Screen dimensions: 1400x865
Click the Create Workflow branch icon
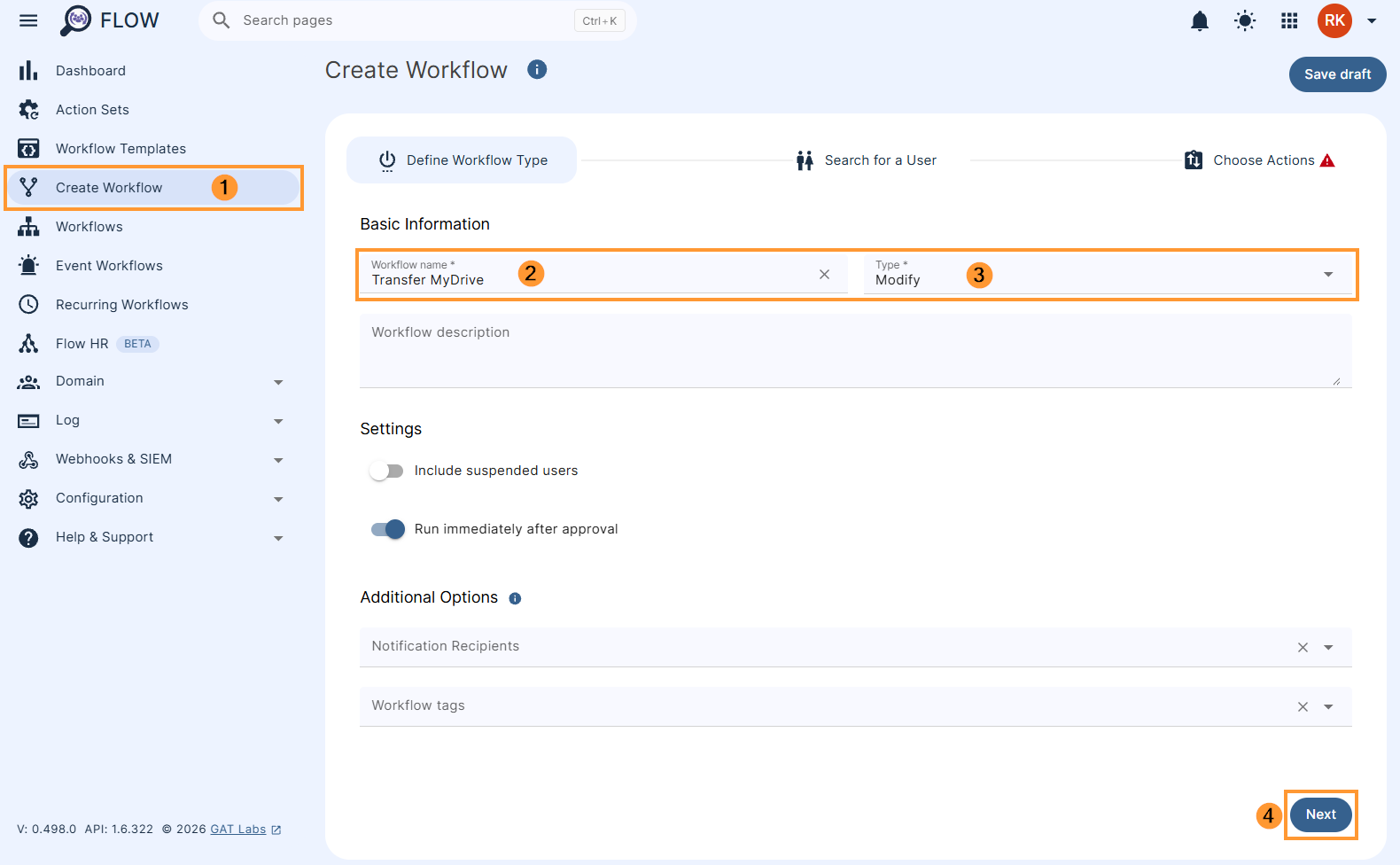tap(28, 188)
